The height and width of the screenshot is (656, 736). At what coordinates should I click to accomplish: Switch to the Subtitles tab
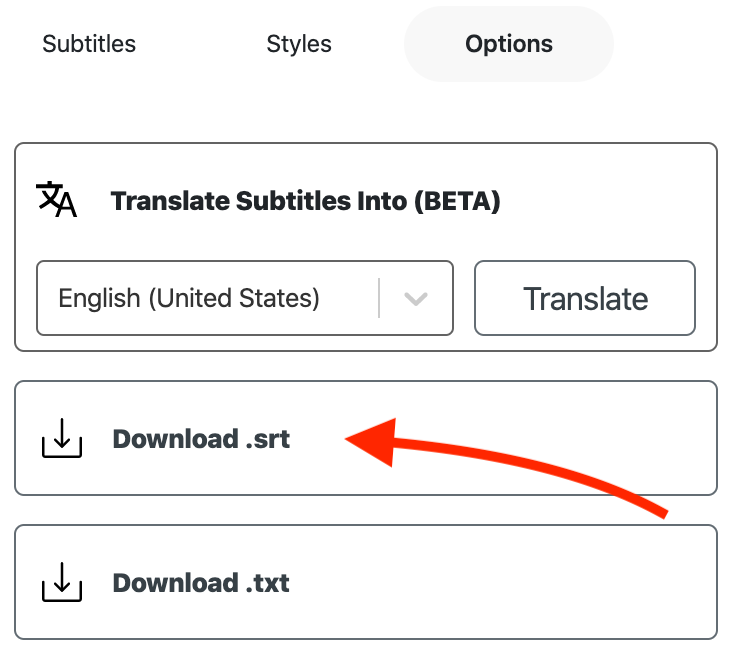(89, 44)
